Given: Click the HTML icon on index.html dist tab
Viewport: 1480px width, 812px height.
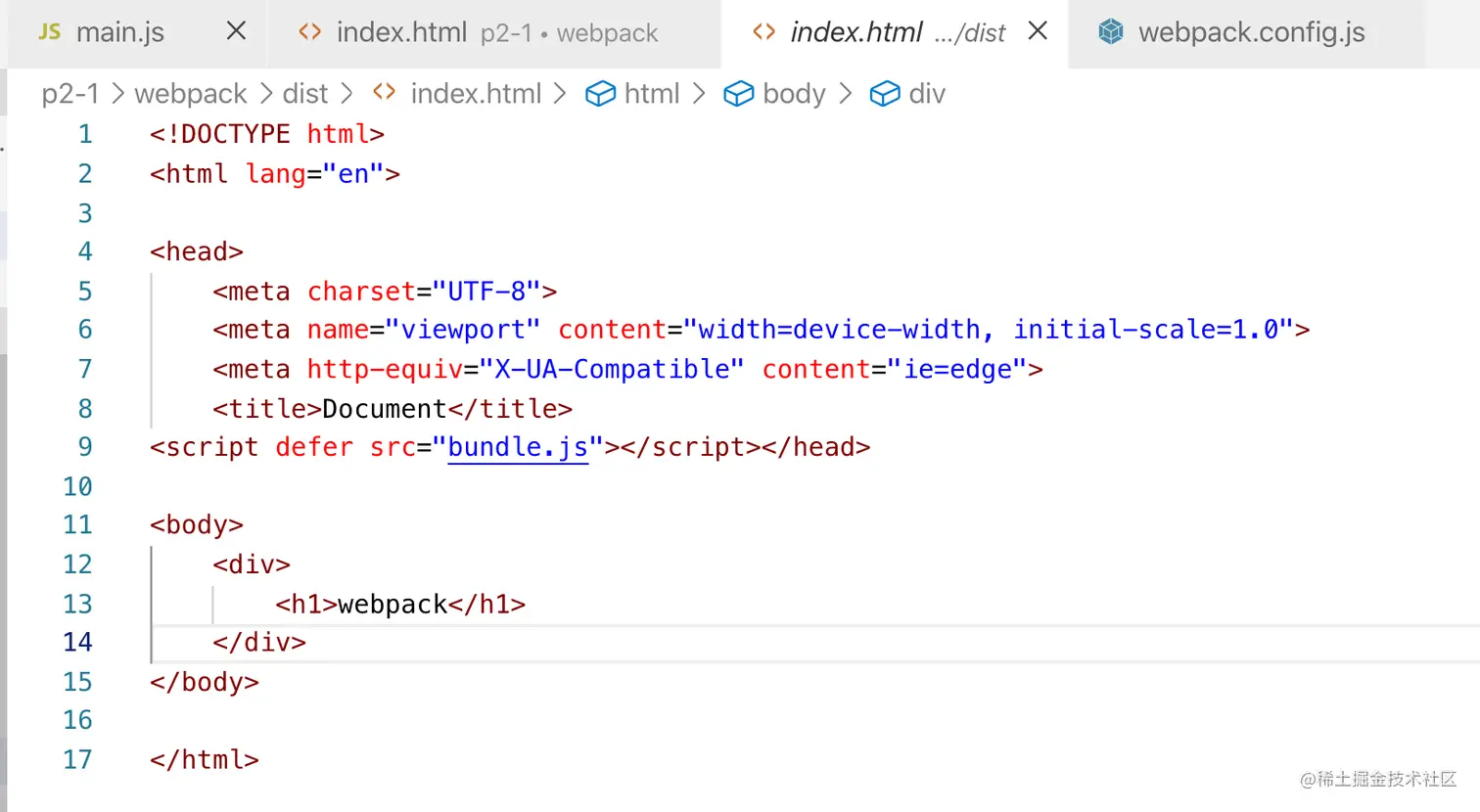Looking at the screenshot, I should (764, 32).
